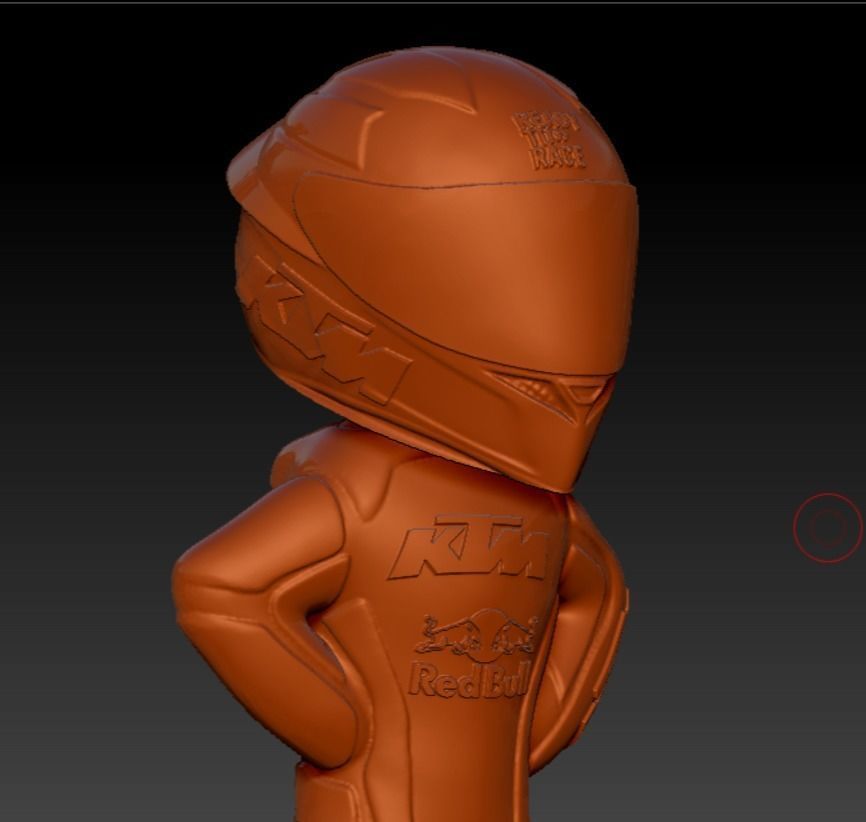Click the helmet visor surface
This screenshot has height=822, width=866.
coord(469,271)
